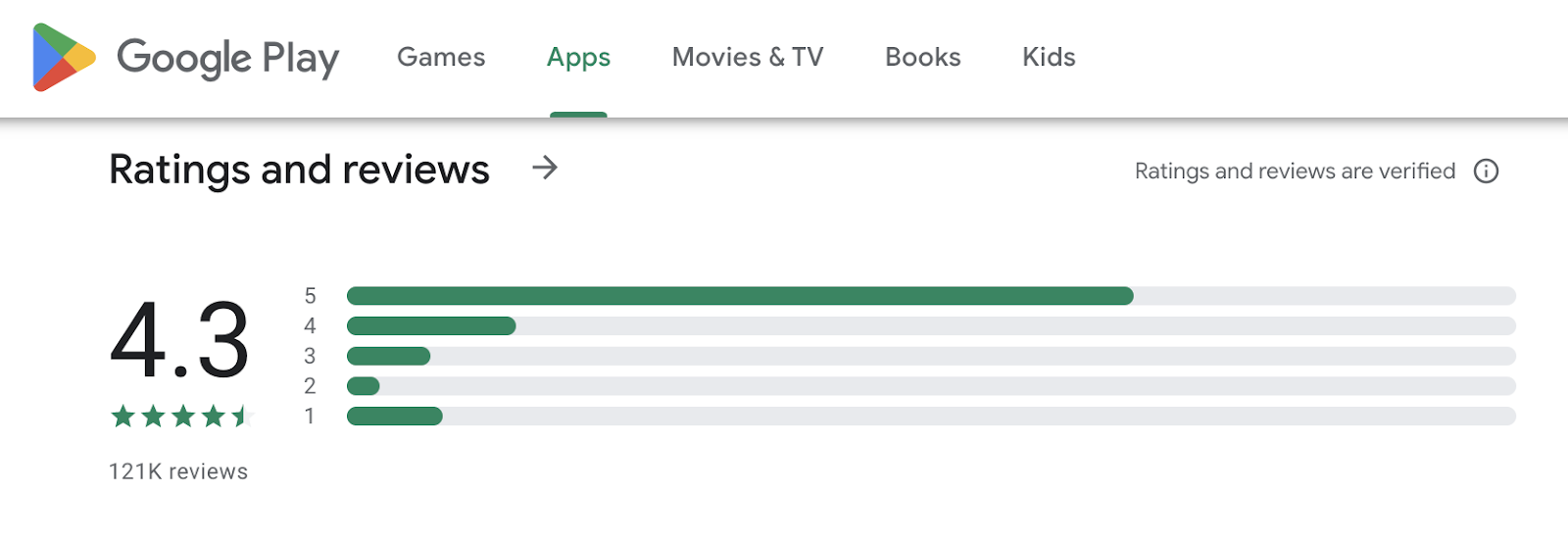
Task: Open the Kids tab
Action: coord(1049,58)
